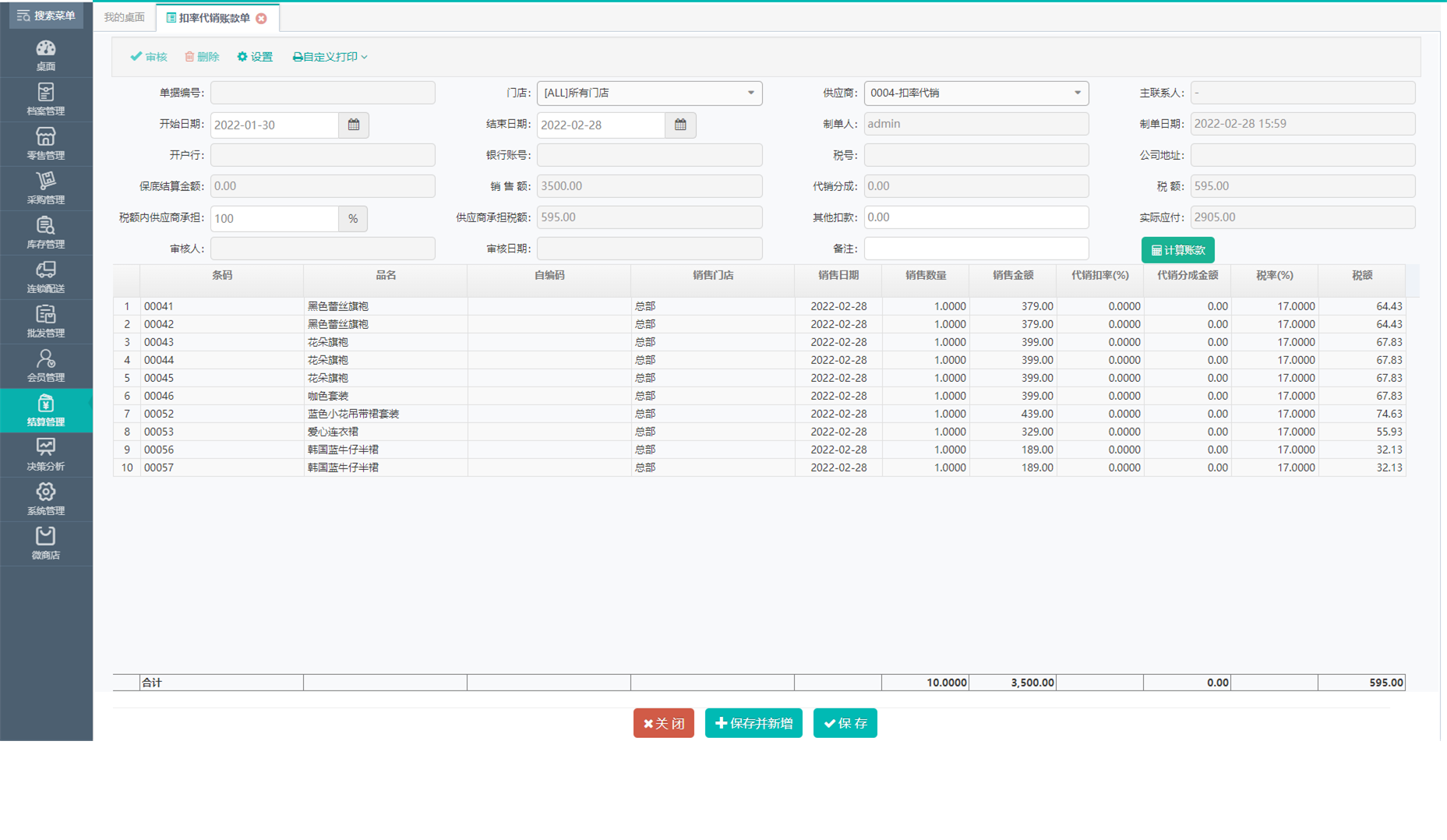1447x840 pixels.
Task: Select row with barcode 00056
Action: click(759, 450)
